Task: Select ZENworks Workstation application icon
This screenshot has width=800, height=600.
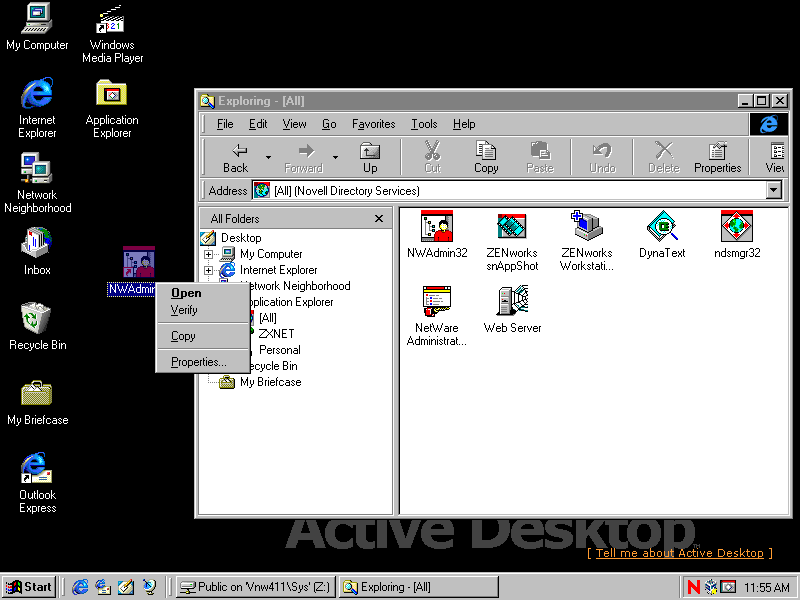Action: click(x=587, y=241)
